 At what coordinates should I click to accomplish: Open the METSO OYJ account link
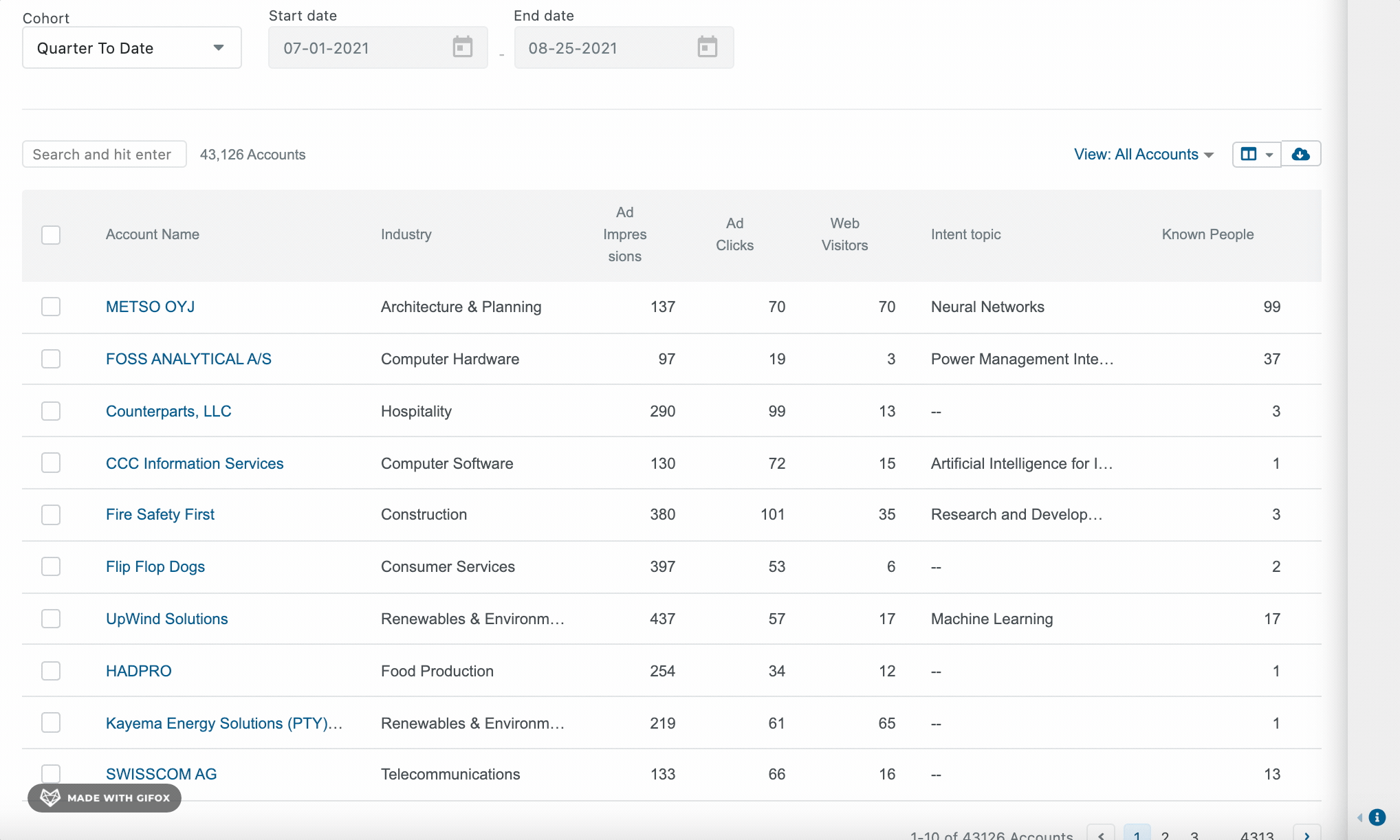(x=150, y=307)
